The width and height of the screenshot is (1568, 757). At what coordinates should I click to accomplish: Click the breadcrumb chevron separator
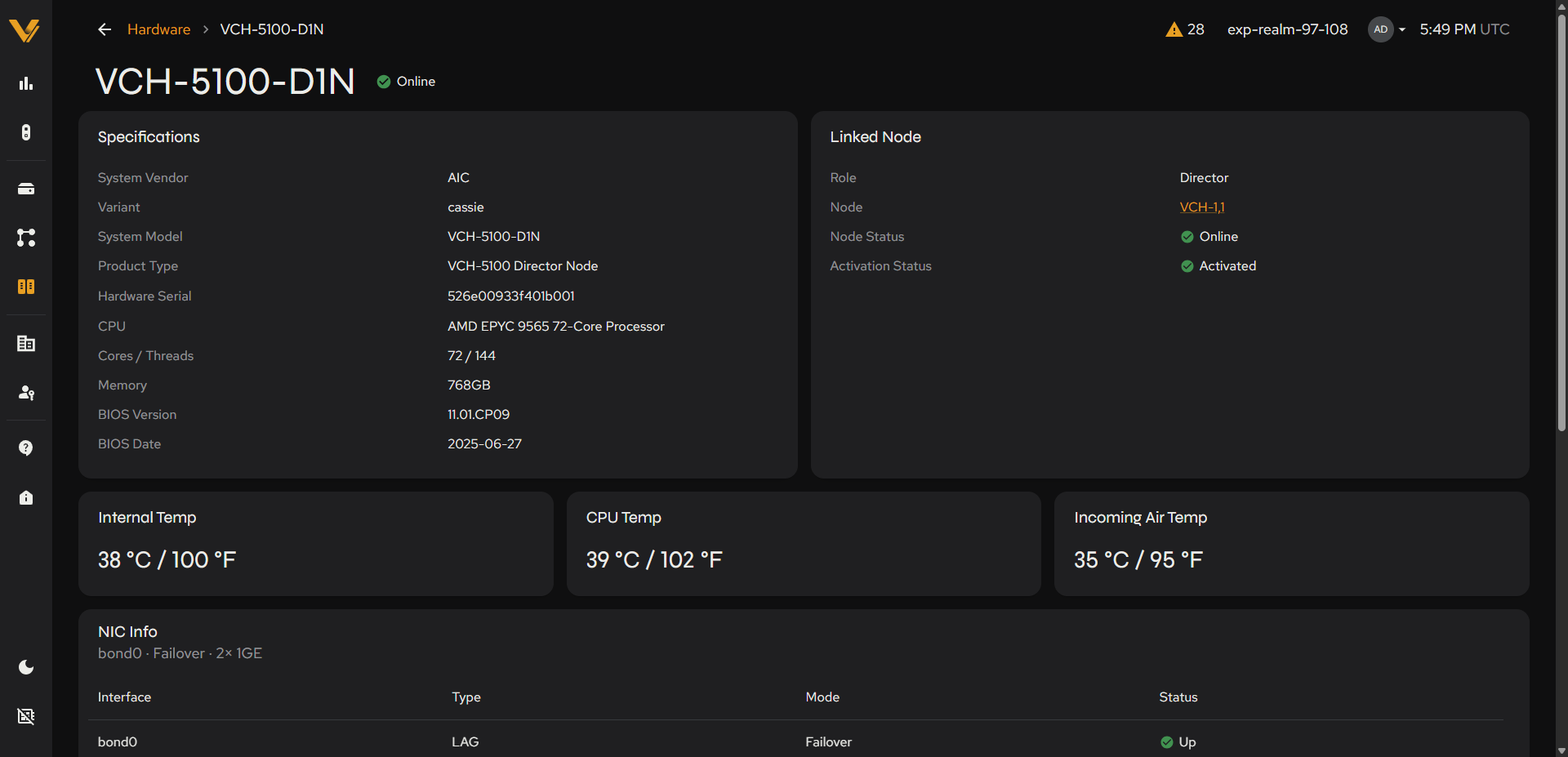206,29
